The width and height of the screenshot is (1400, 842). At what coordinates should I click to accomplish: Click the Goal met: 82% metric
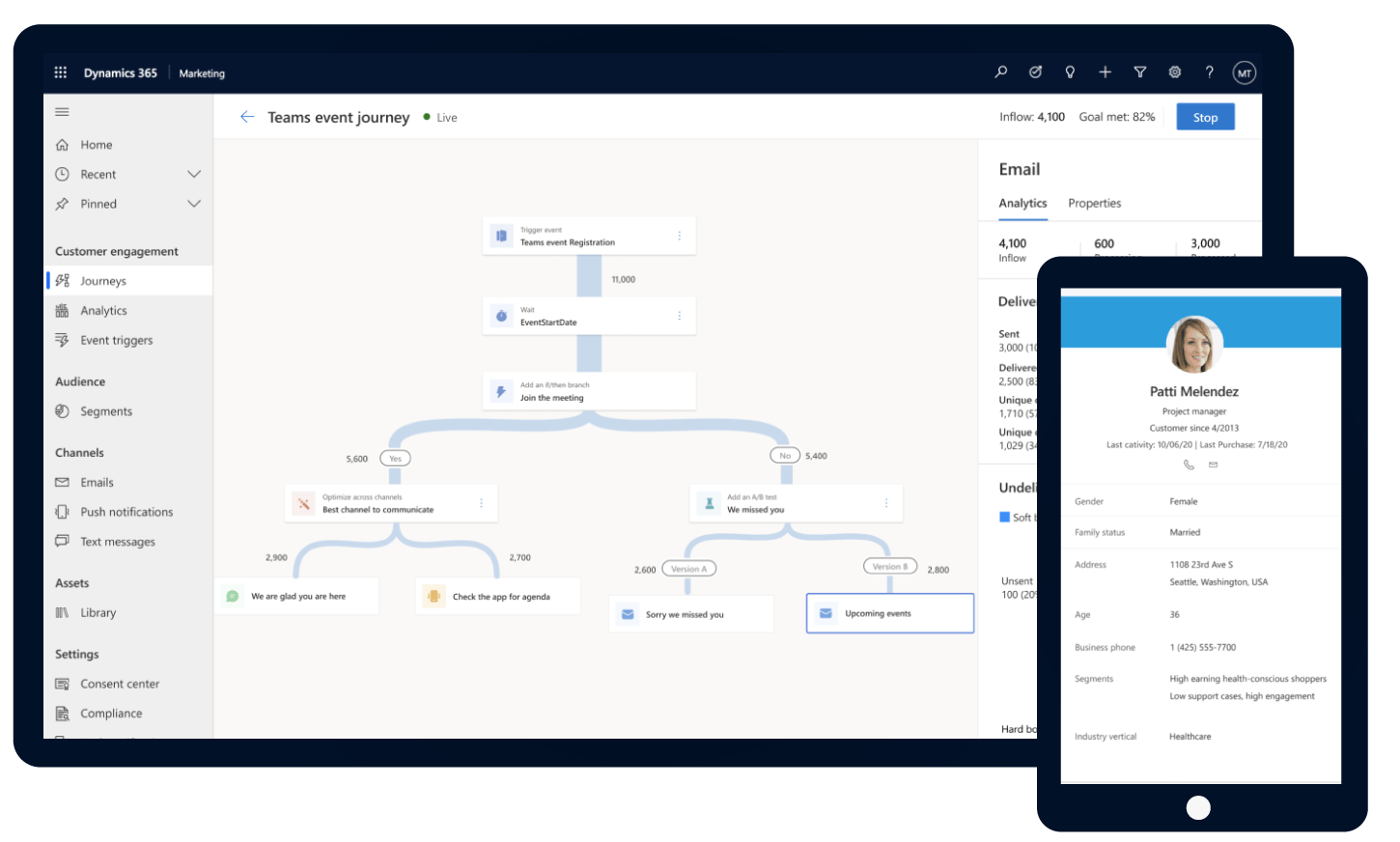(1117, 117)
